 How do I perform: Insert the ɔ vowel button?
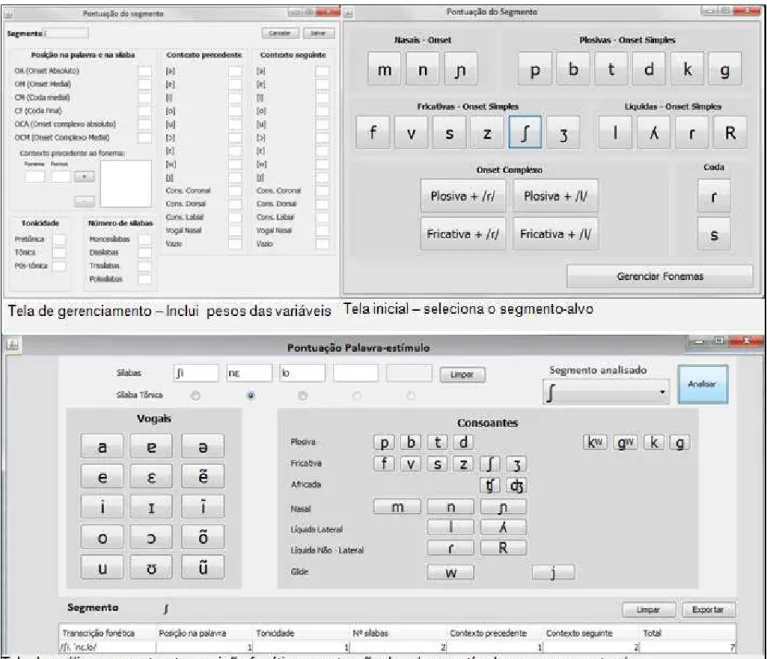click(152, 538)
